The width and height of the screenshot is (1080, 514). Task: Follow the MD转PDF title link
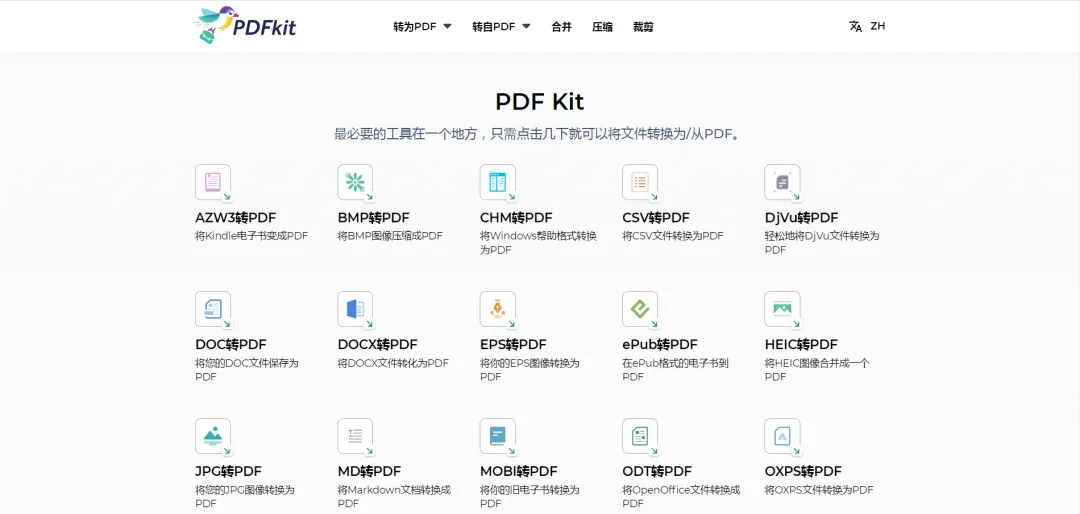pyautogui.click(x=369, y=472)
